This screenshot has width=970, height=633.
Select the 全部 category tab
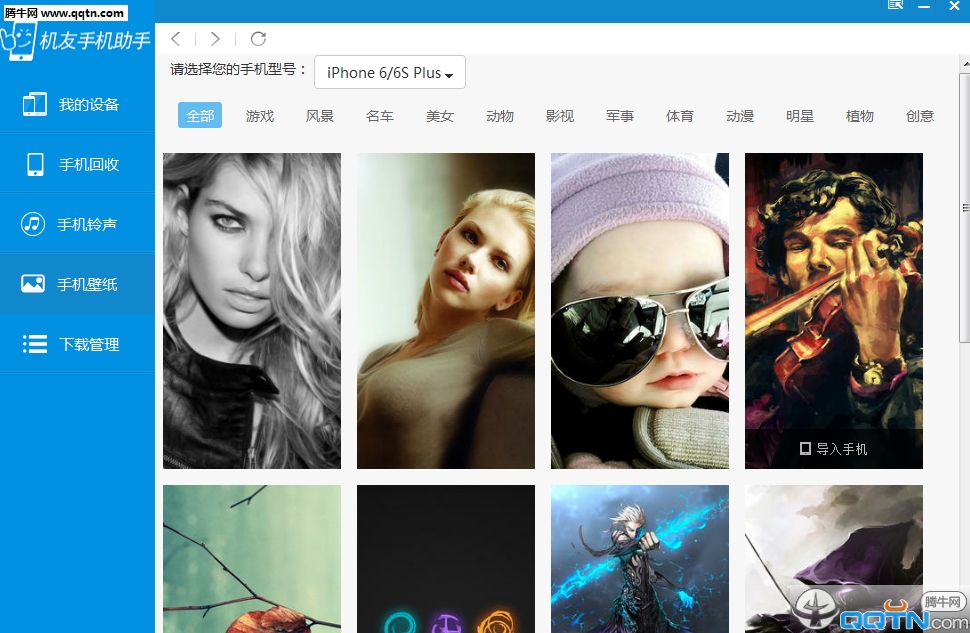click(200, 116)
